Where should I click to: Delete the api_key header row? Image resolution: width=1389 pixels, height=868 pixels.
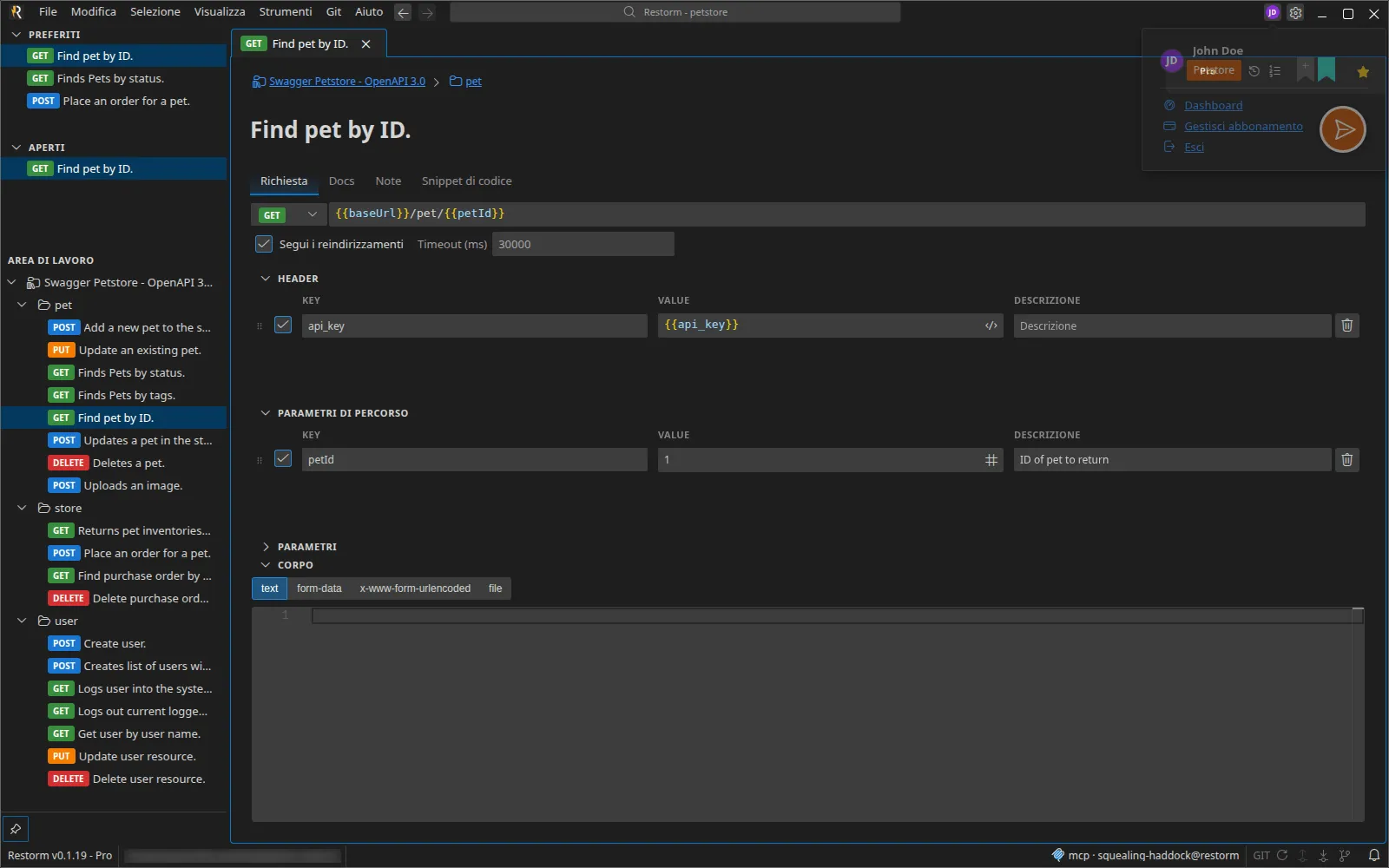point(1346,325)
